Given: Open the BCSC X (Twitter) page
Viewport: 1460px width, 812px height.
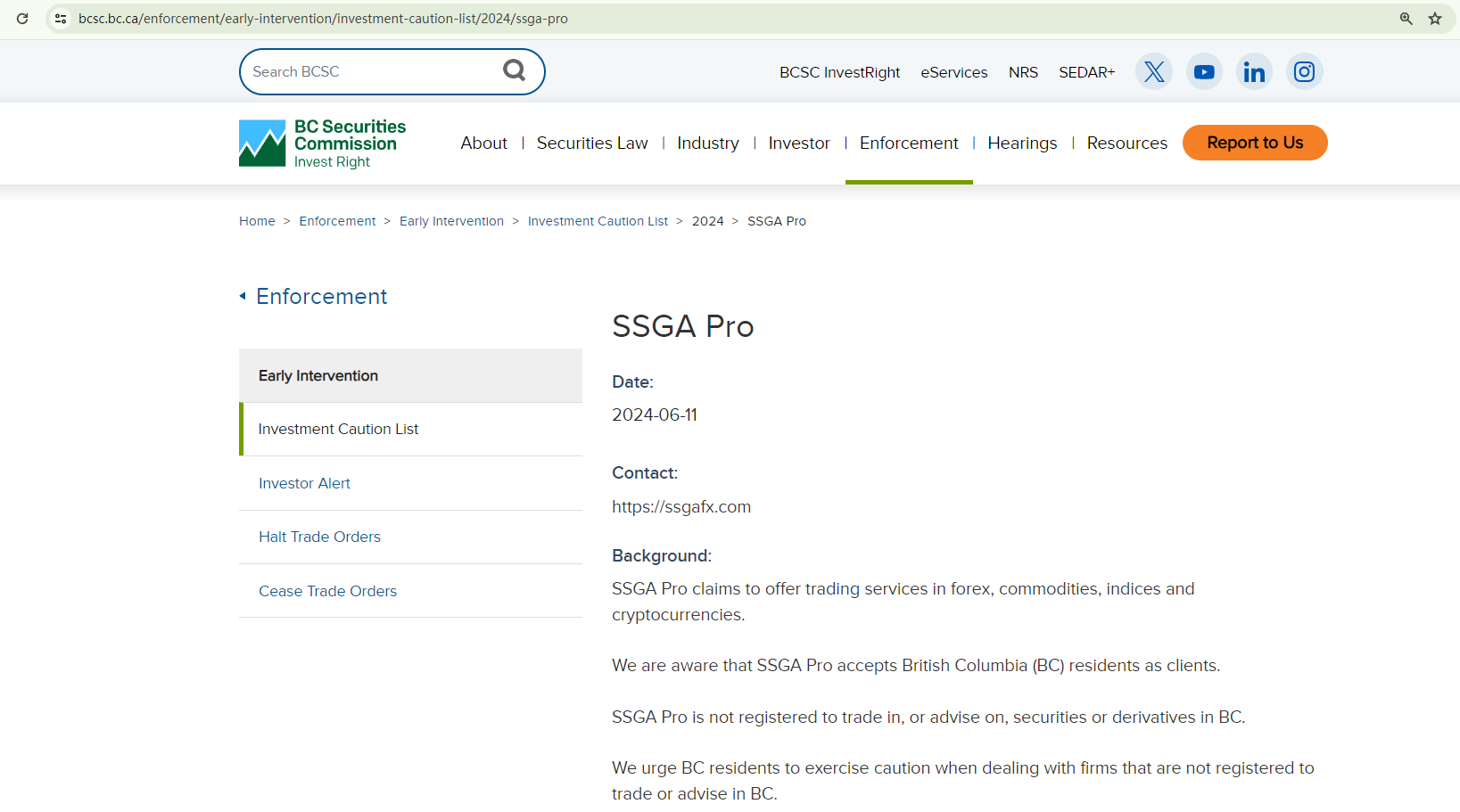Looking at the screenshot, I should 1154,71.
